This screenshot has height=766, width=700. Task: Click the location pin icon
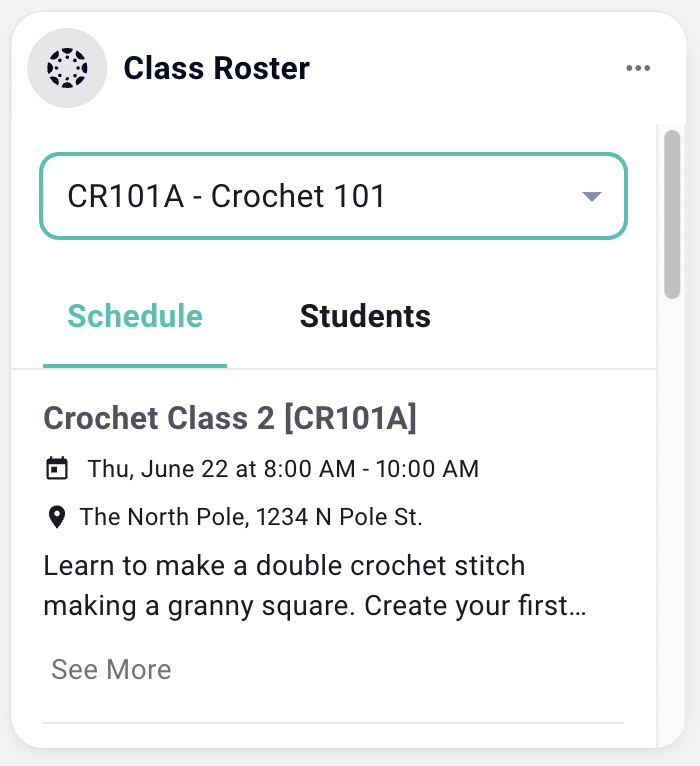(x=57, y=517)
